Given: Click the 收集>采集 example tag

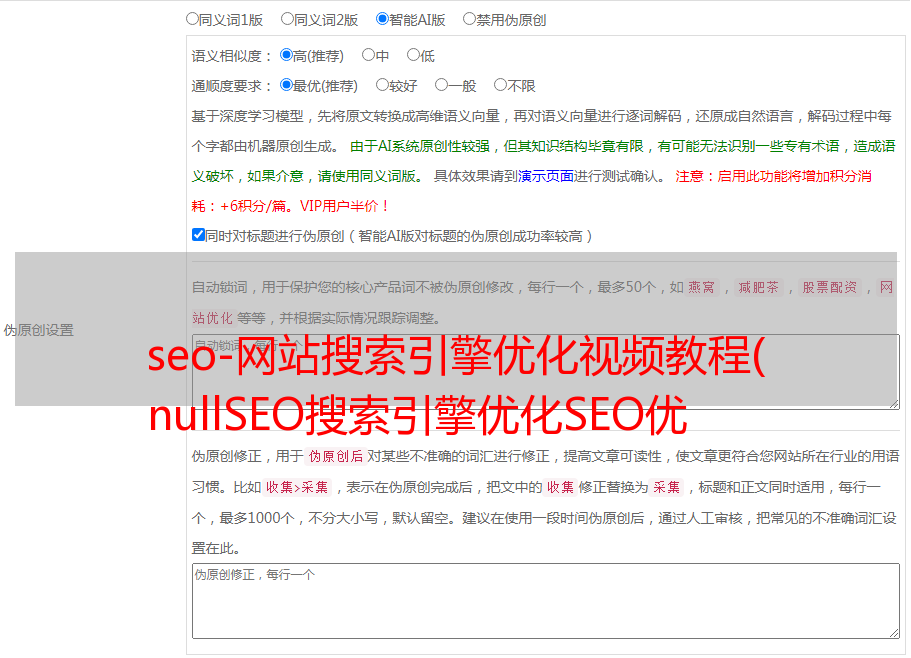Looking at the screenshot, I should coord(297,487).
